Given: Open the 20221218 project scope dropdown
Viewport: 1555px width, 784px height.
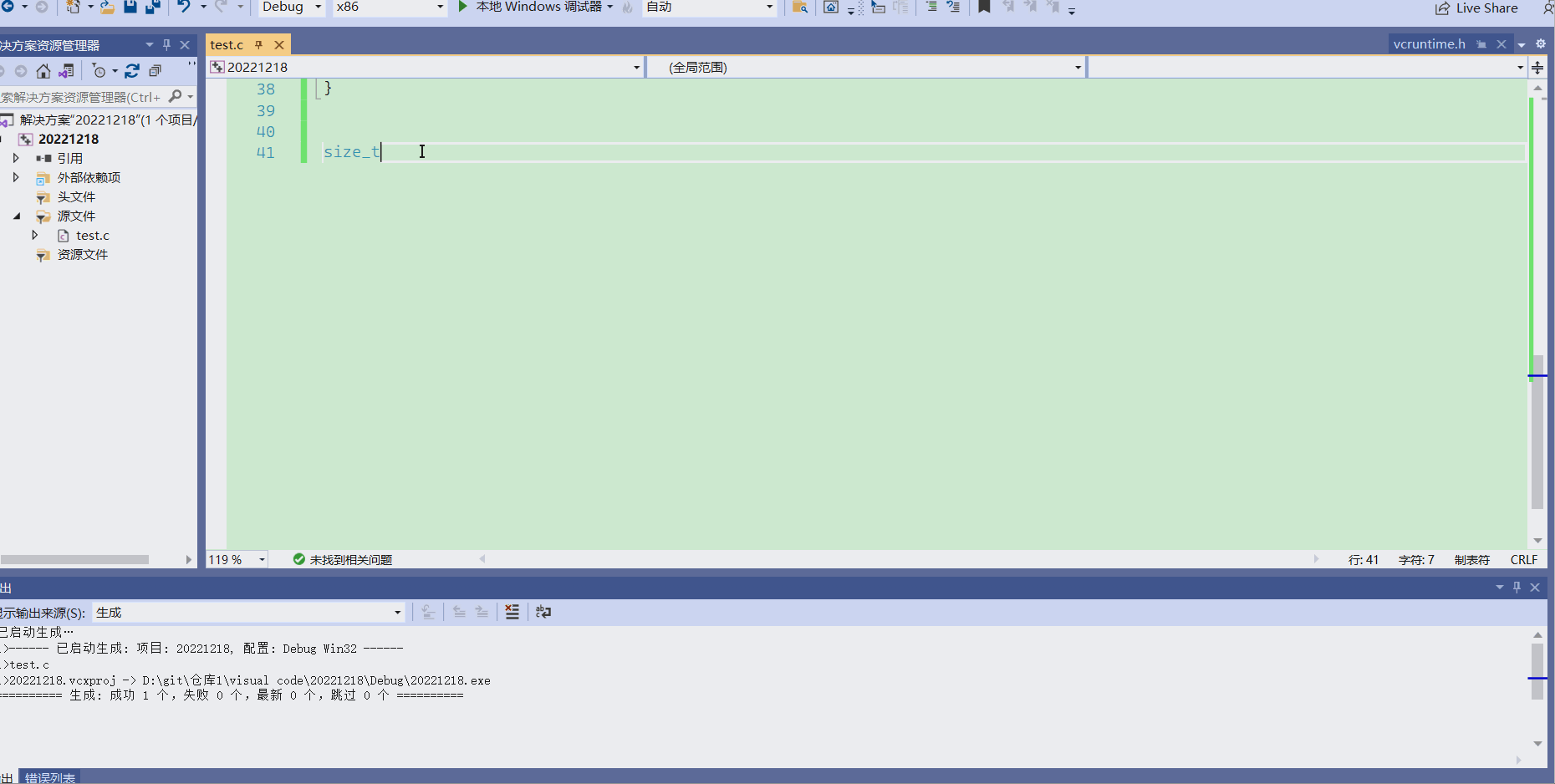Looking at the screenshot, I should pyautogui.click(x=426, y=67).
